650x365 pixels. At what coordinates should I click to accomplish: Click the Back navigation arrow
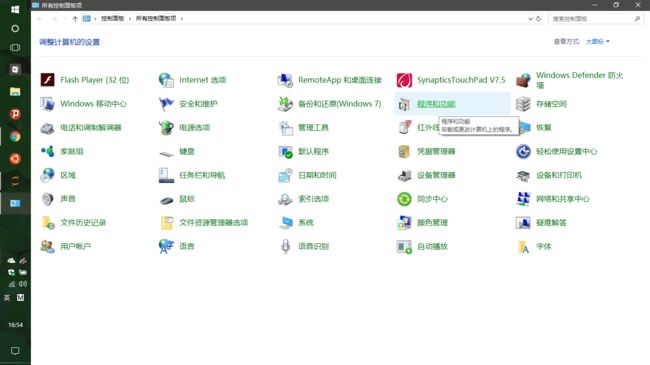[40, 19]
